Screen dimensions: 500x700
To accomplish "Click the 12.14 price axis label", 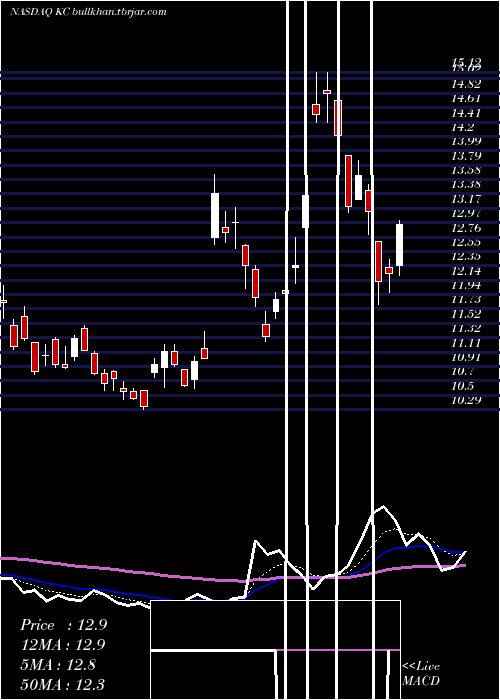I will point(466,271).
